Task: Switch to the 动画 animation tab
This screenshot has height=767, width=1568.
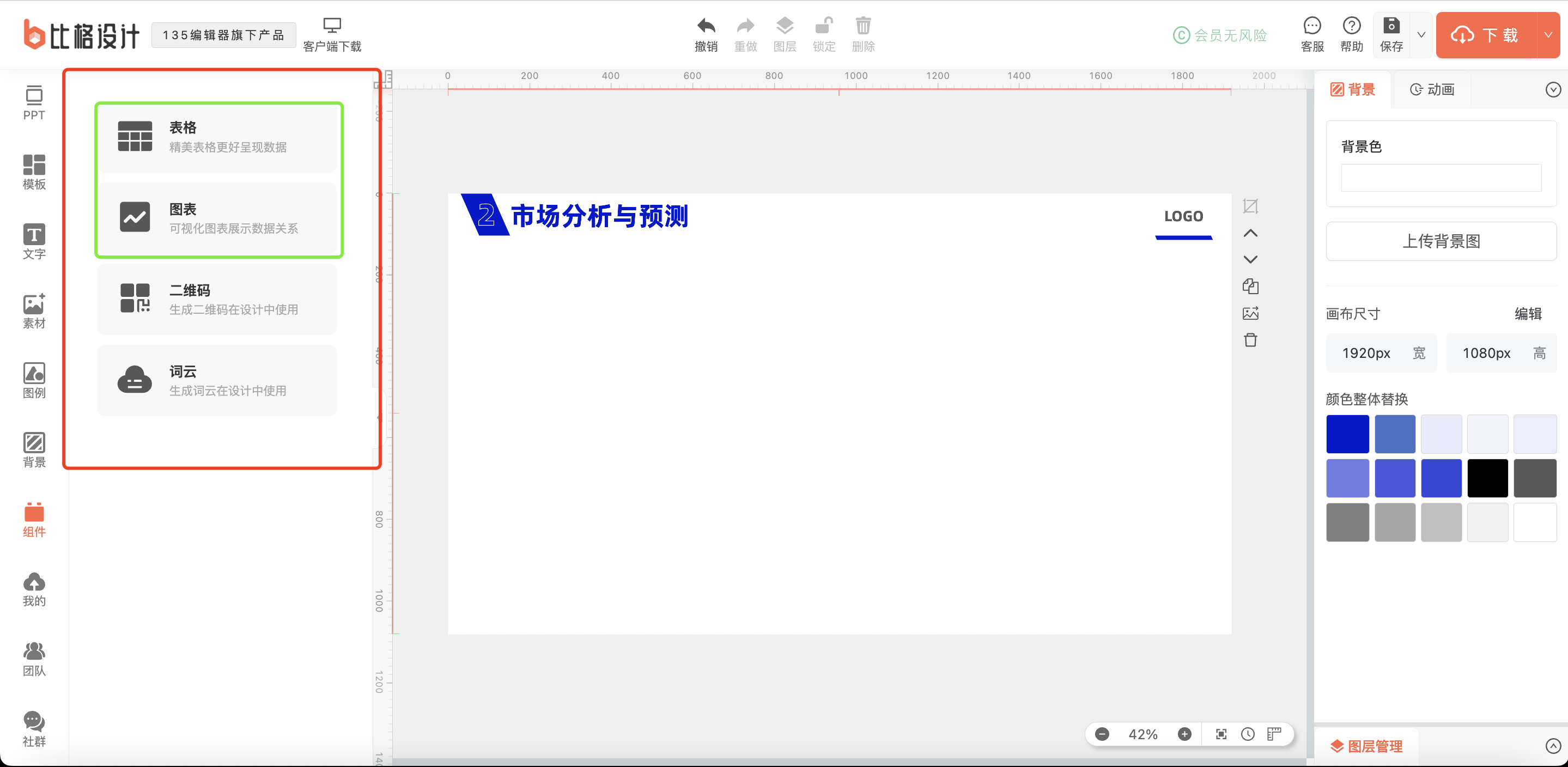Action: [1432, 89]
